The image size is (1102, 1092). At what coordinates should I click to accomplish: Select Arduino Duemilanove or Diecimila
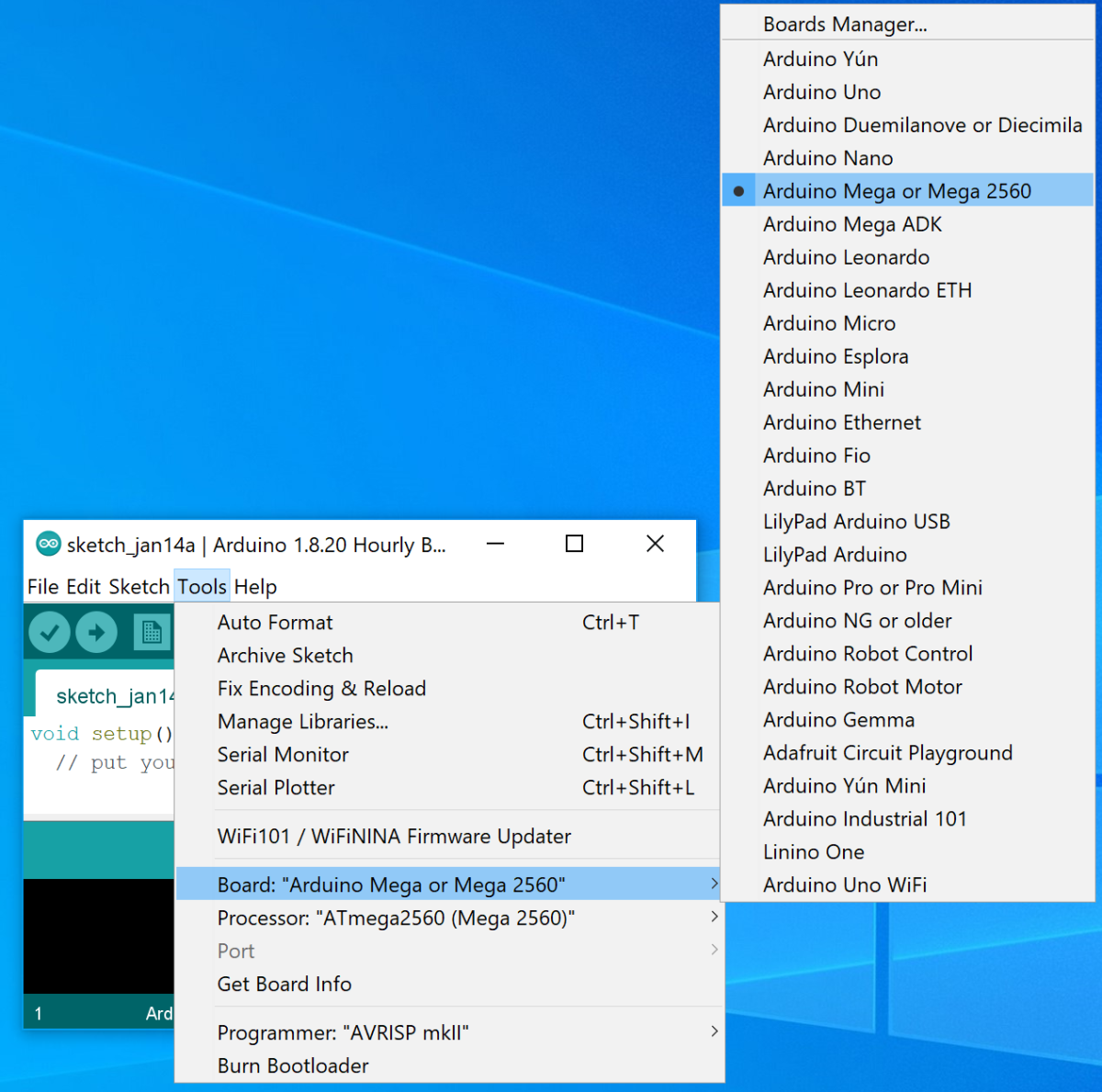907,125
